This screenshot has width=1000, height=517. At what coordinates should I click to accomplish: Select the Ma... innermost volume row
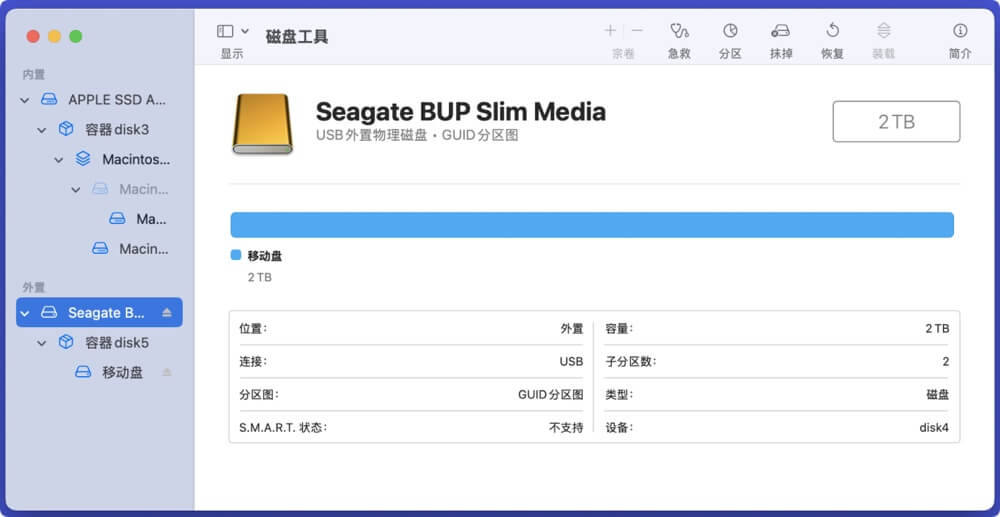pos(99,219)
